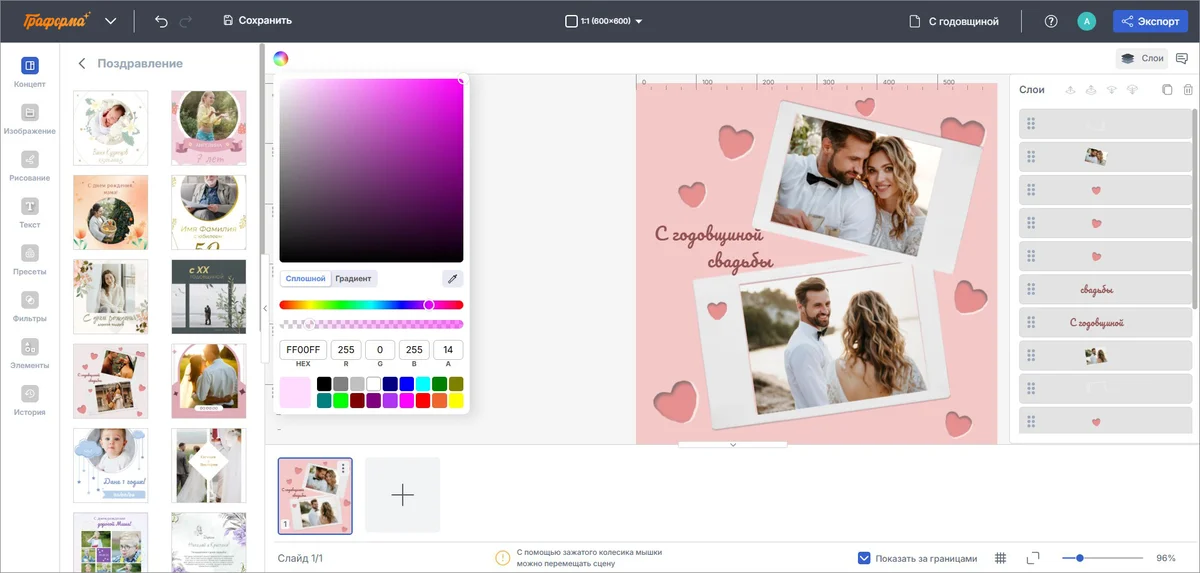Toggle the Показать за границами checkbox

[864, 558]
